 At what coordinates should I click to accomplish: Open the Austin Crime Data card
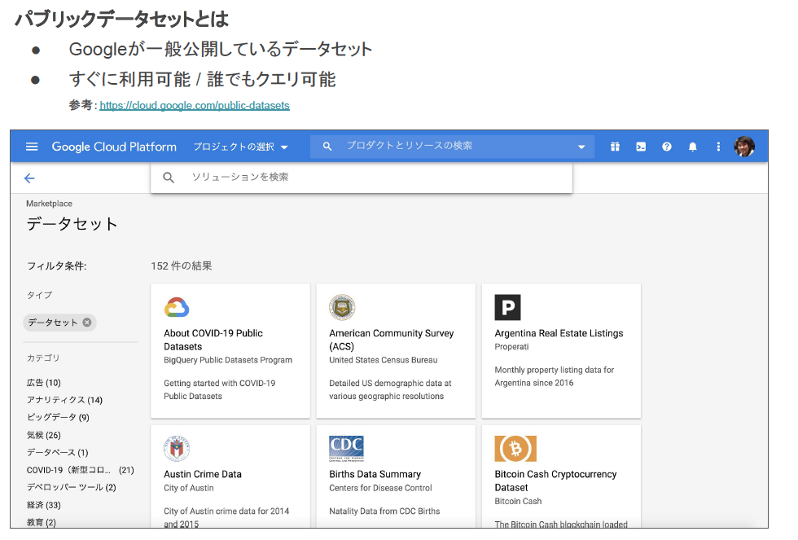click(231, 476)
